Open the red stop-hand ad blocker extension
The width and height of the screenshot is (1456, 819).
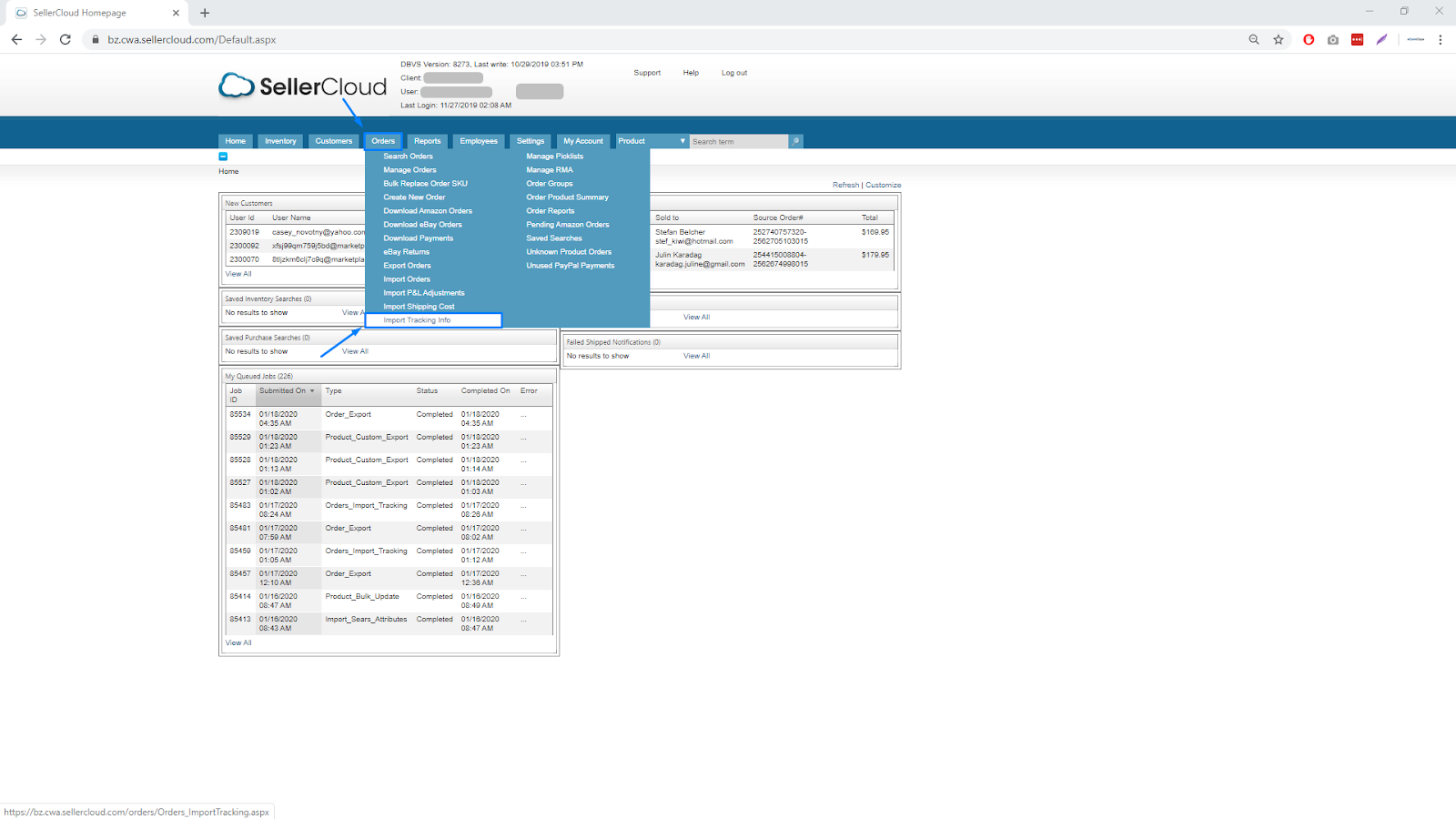1309,39
